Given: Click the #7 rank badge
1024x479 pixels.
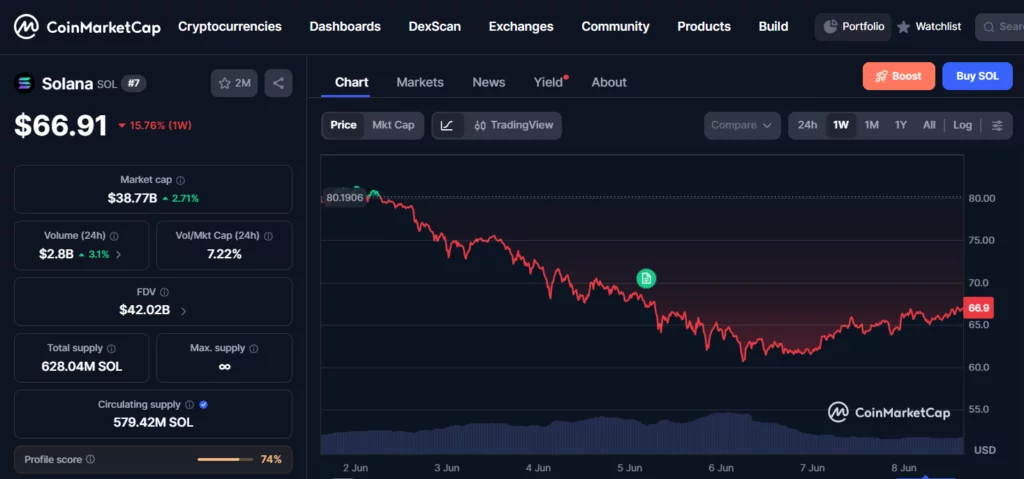Looking at the screenshot, I should point(134,83).
